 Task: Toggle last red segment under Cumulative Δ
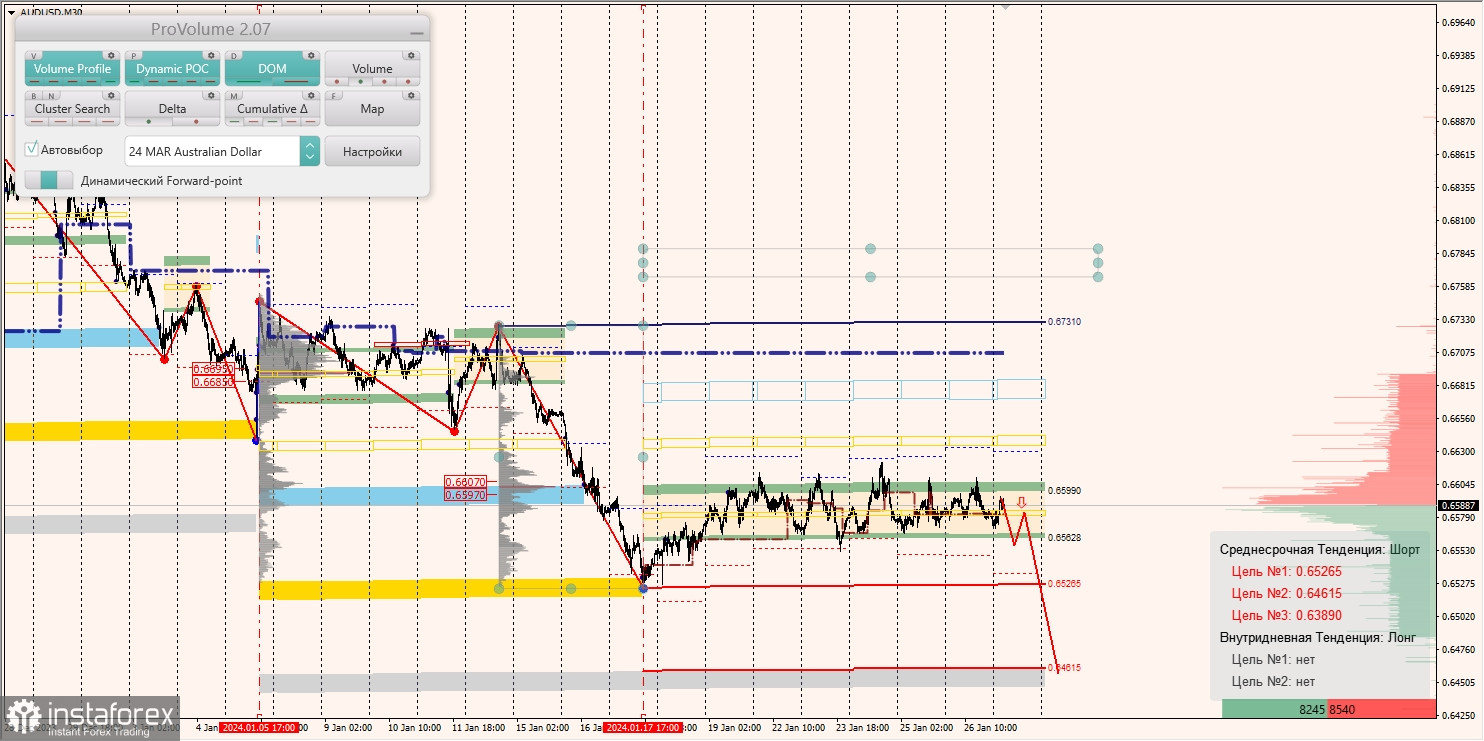tap(310, 121)
